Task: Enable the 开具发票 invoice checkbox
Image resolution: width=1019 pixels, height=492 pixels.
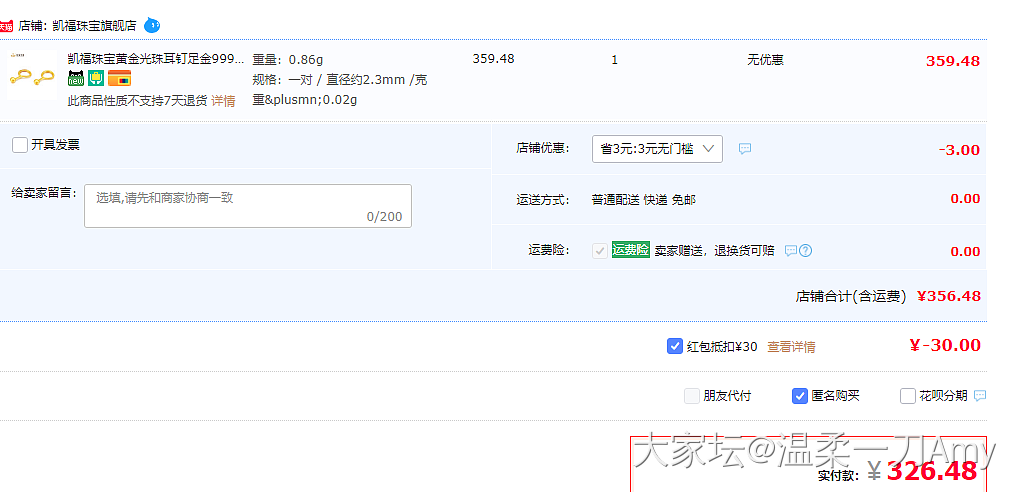Action: [x=20, y=145]
